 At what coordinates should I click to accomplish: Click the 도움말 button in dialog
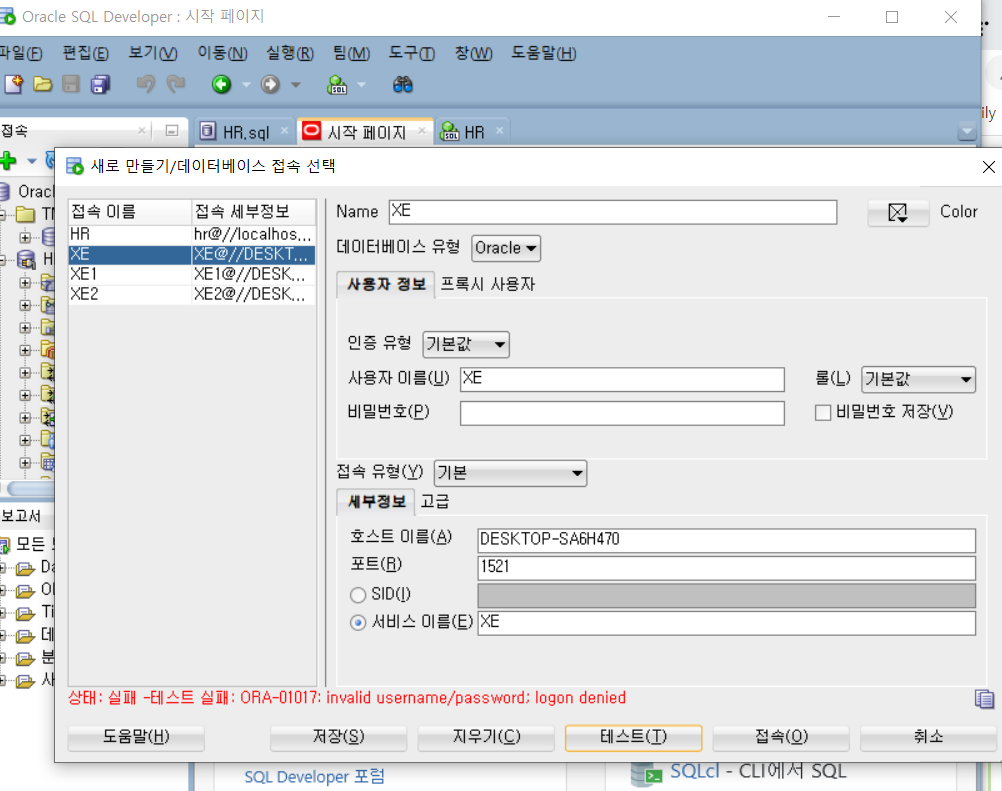click(136, 737)
